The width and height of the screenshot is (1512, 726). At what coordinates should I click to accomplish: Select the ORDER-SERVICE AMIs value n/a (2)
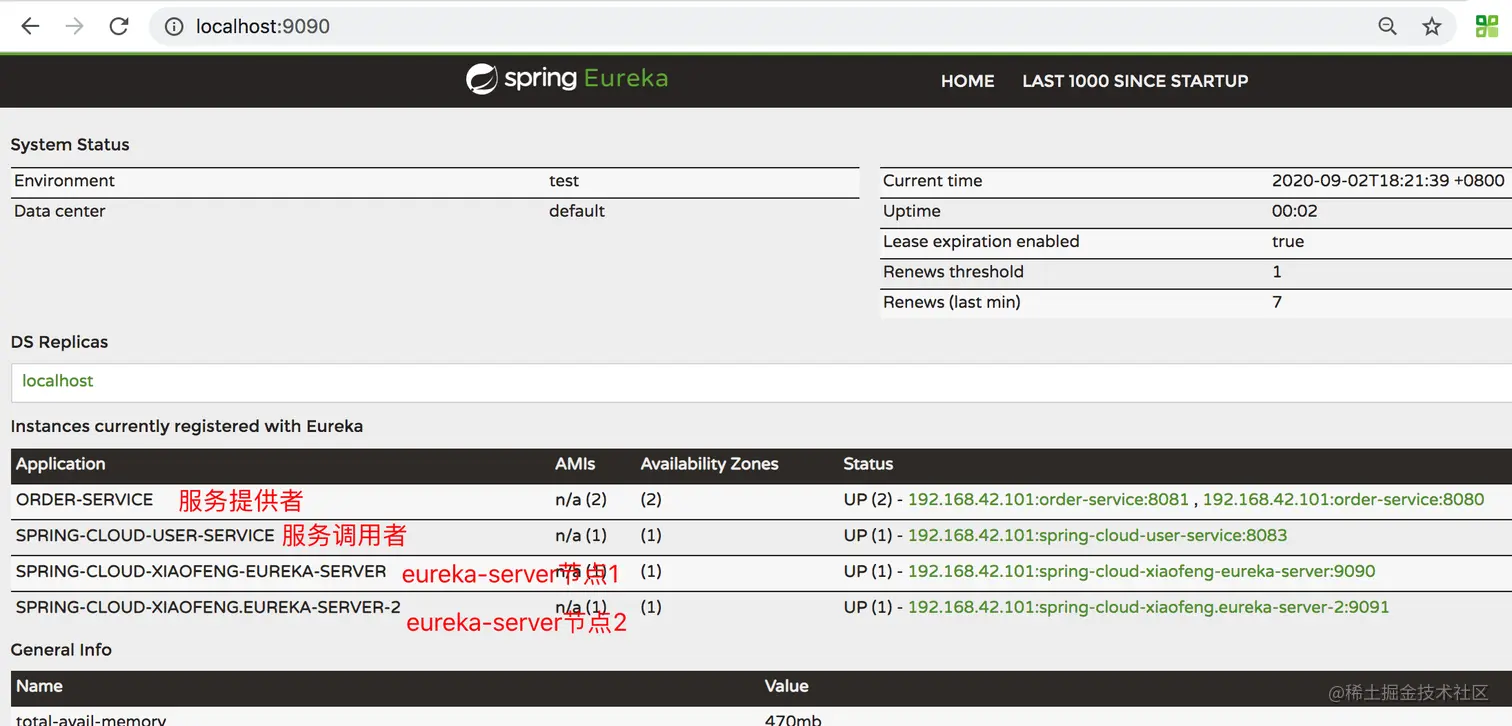pos(581,499)
